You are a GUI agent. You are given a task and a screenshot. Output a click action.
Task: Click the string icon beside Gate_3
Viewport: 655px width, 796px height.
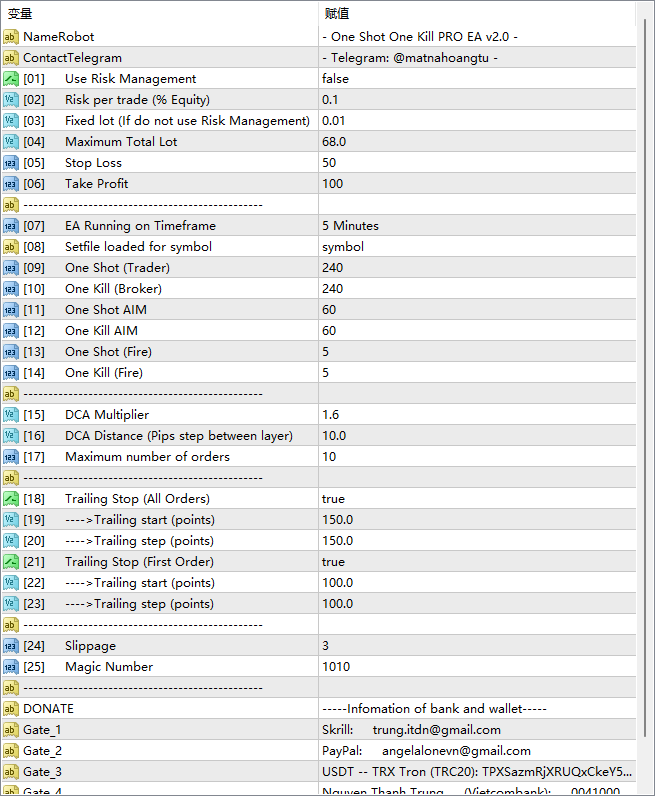[x=11, y=772]
